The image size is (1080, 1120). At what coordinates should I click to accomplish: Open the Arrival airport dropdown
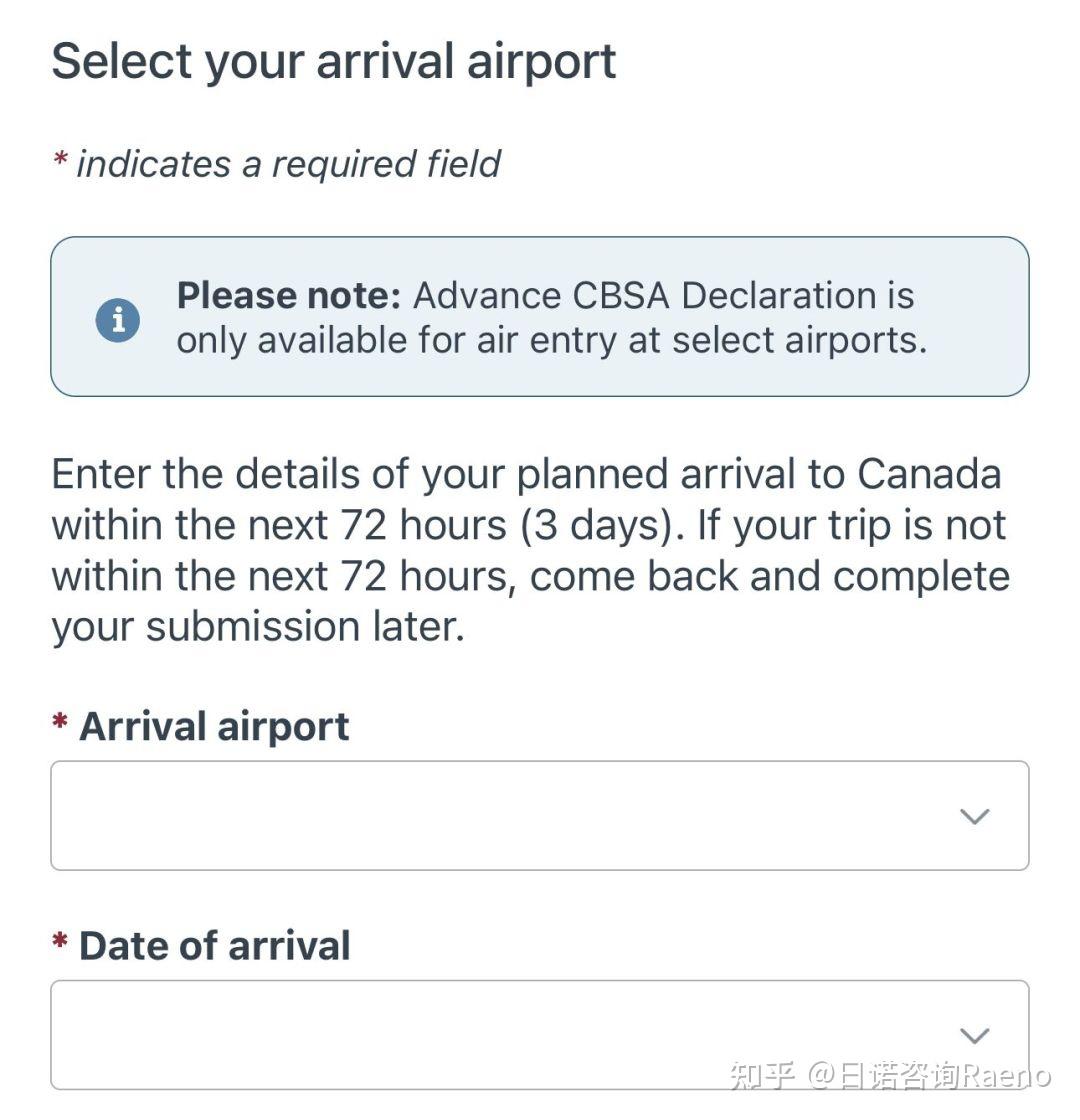(500, 816)
